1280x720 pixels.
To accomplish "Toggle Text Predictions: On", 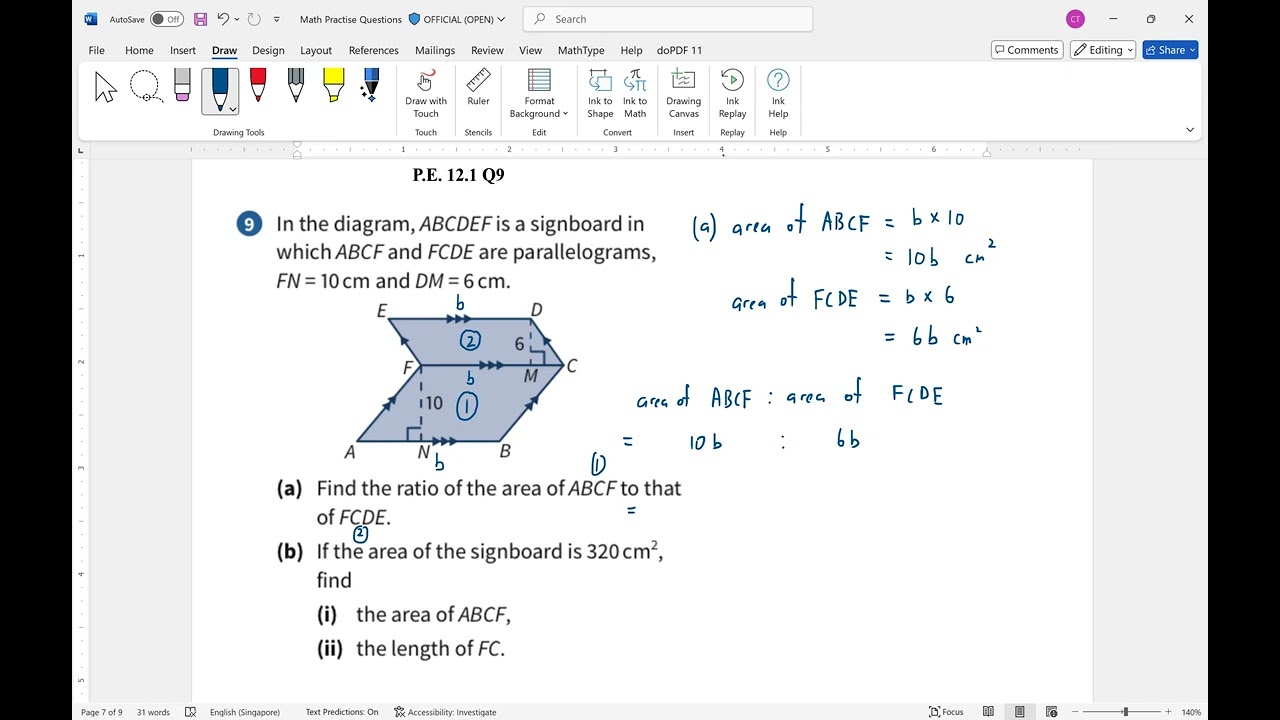I will pyautogui.click(x=342, y=712).
